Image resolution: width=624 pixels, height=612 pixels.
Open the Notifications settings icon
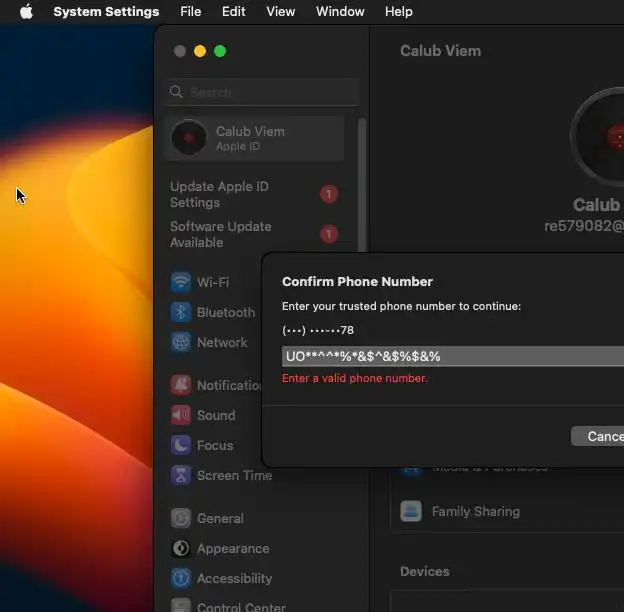tap(181, 385)
